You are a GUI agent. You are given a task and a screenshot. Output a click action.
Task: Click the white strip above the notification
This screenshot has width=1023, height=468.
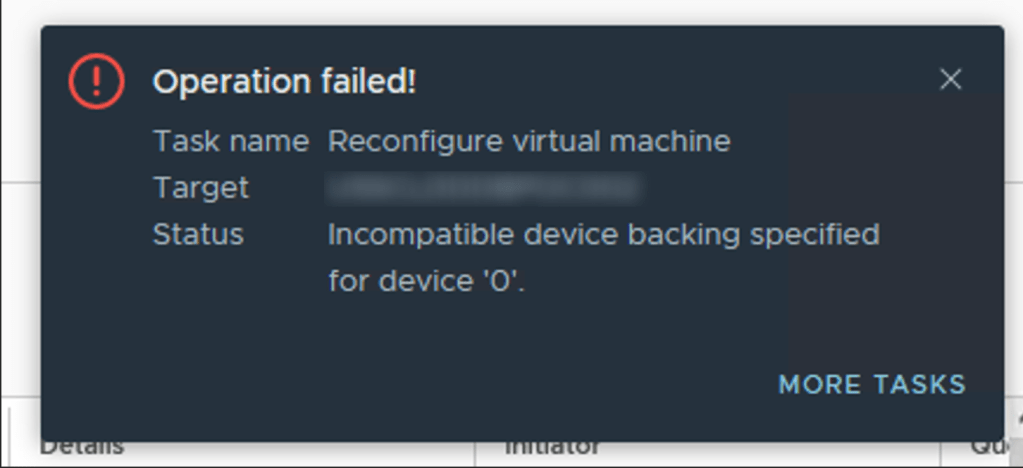[x=500, y=10]
